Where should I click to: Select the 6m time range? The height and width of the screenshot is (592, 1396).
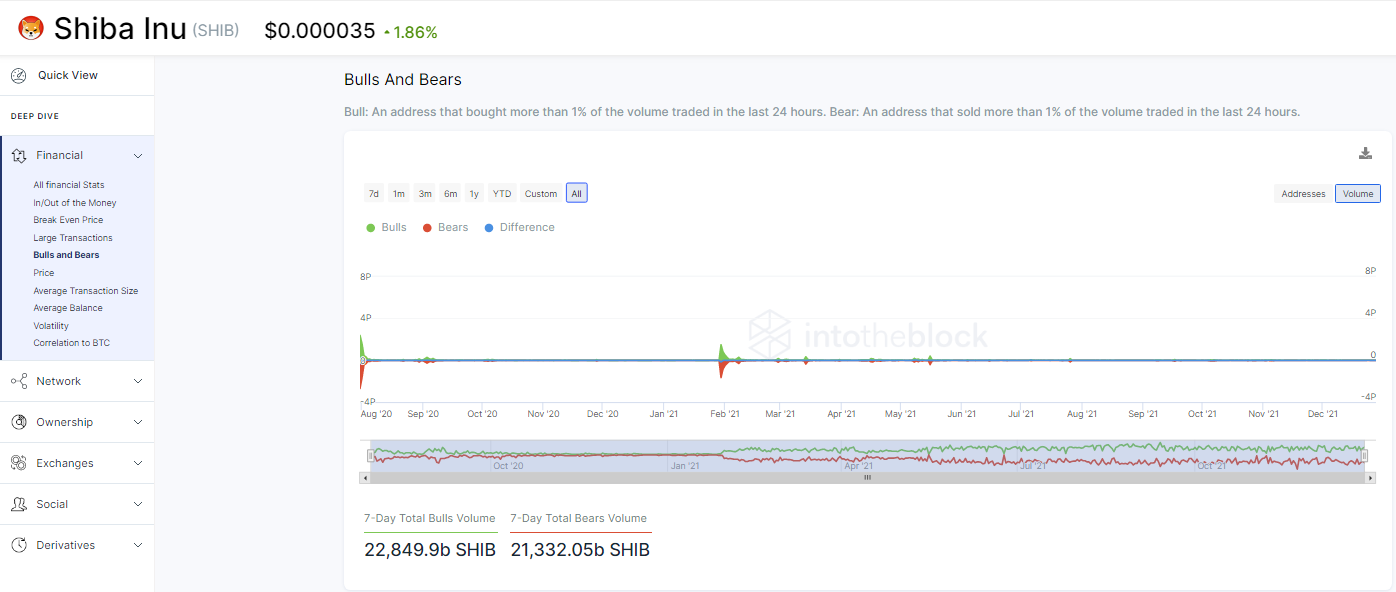[x=450, y=194]
